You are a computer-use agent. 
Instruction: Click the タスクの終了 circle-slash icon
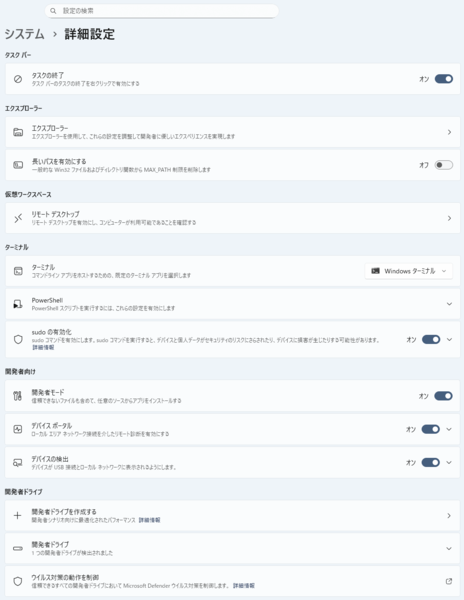click(x=18, y=79)
